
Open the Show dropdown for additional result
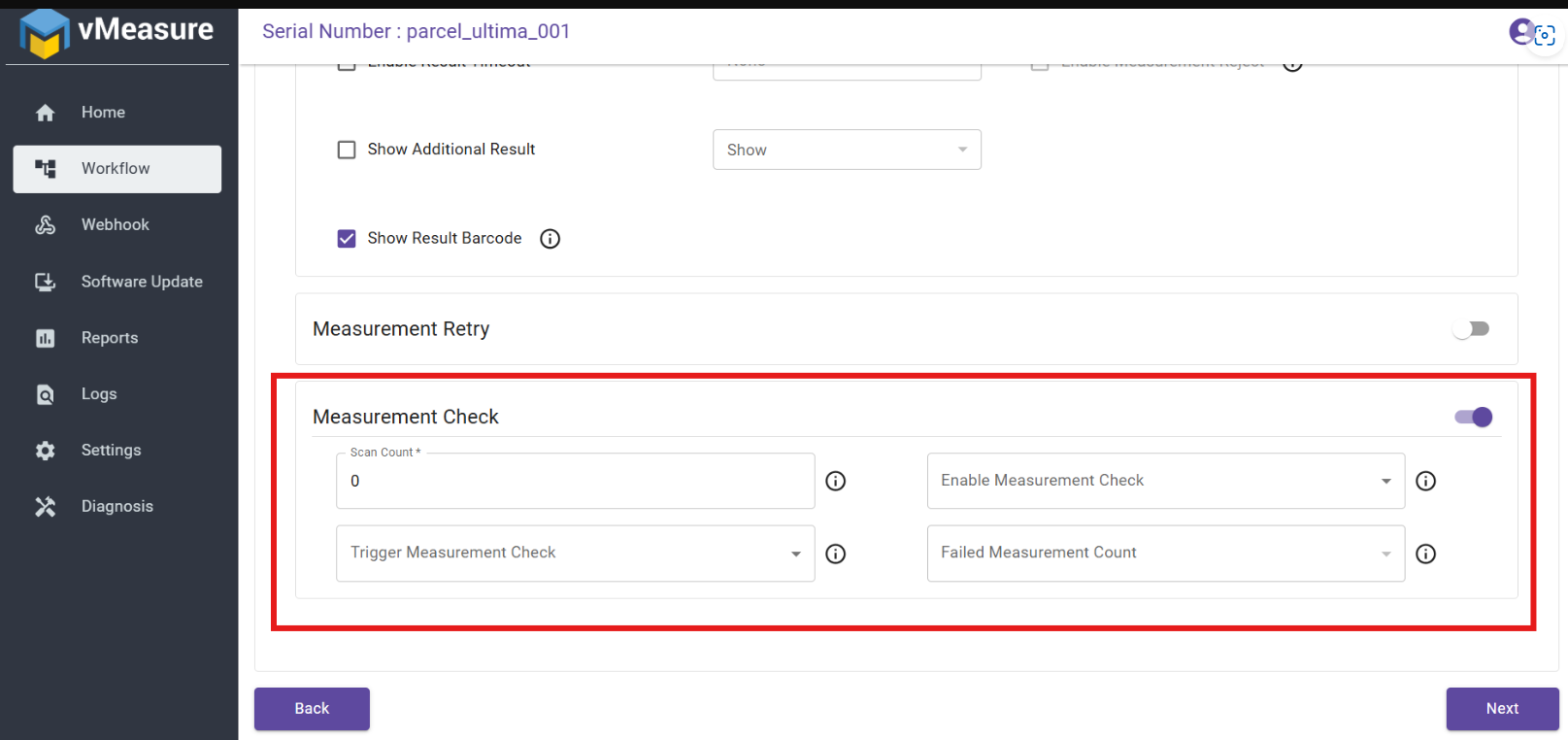tap(847, 150)
